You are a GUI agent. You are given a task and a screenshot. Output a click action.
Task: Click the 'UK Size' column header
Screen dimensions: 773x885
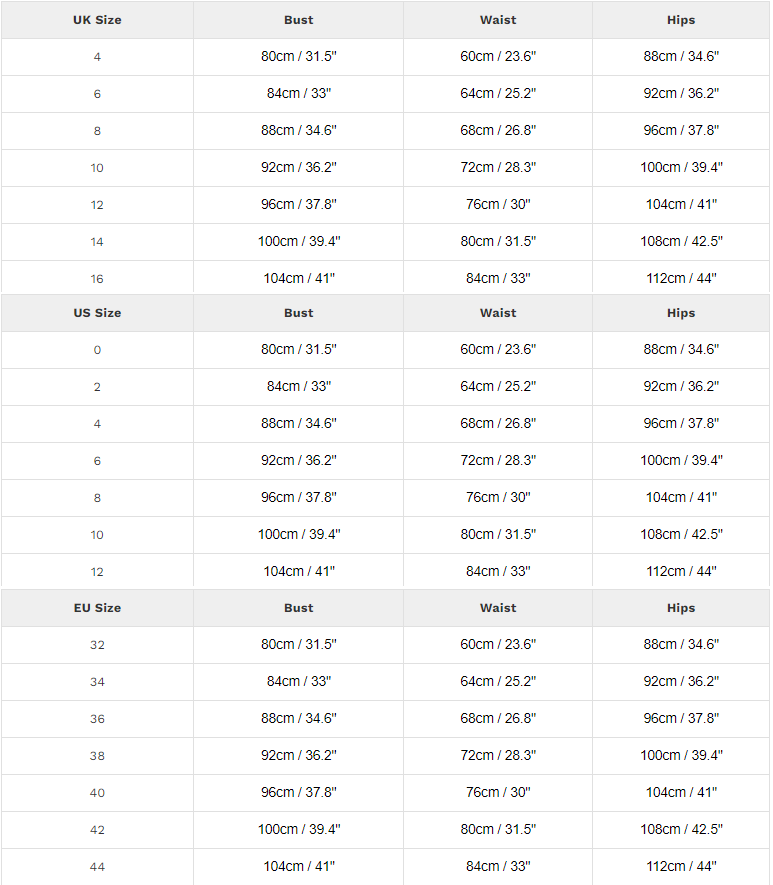(x=97, y=20)
